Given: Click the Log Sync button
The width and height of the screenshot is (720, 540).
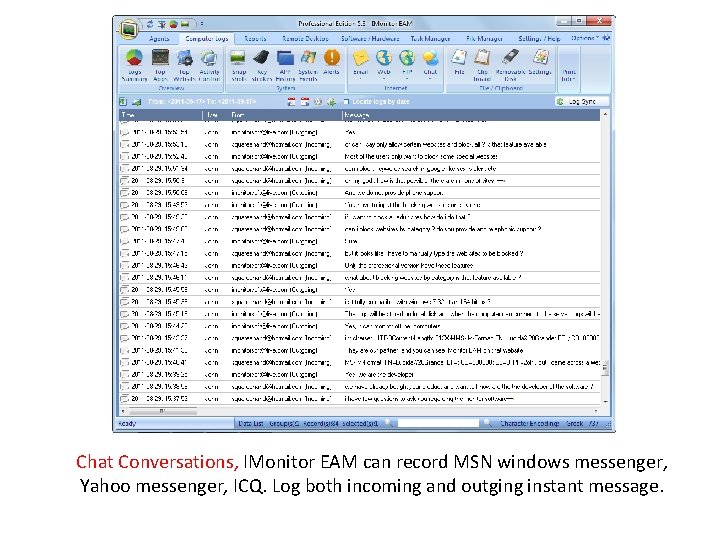Looking at the screenshot, I should 582,101.
